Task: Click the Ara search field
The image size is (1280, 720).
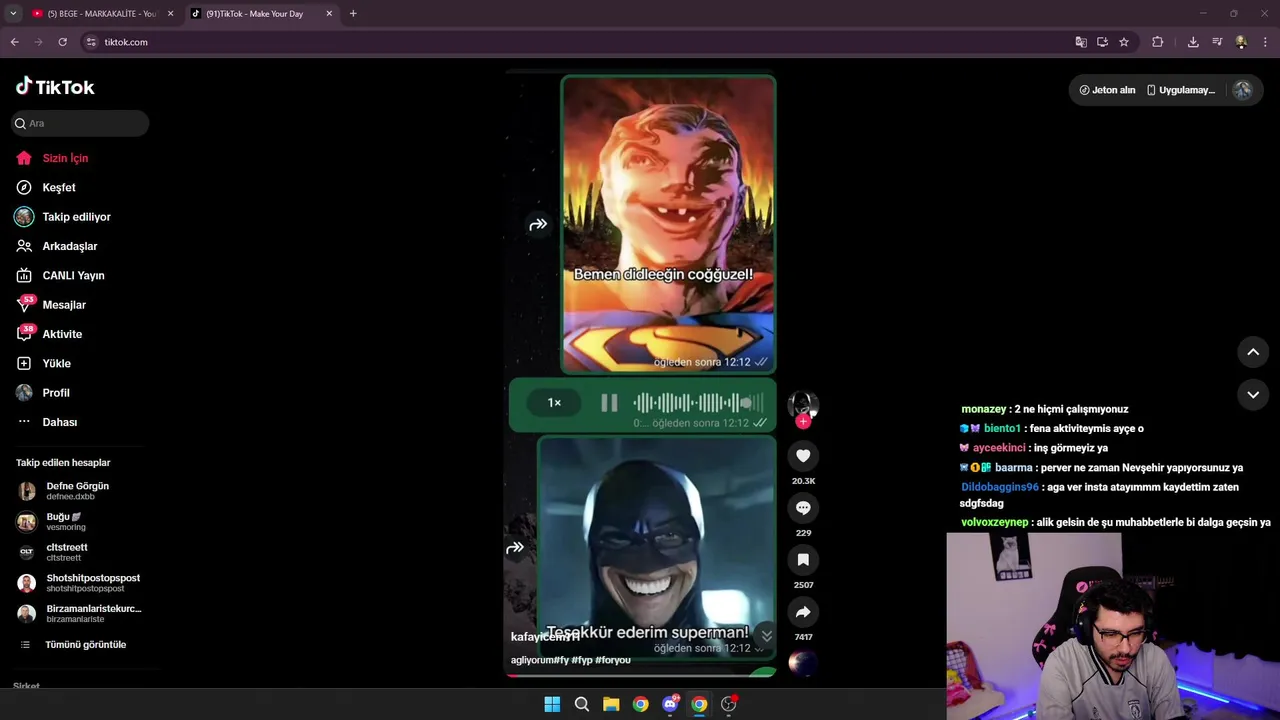Action: pyautogui.click(x=80, y=123)
